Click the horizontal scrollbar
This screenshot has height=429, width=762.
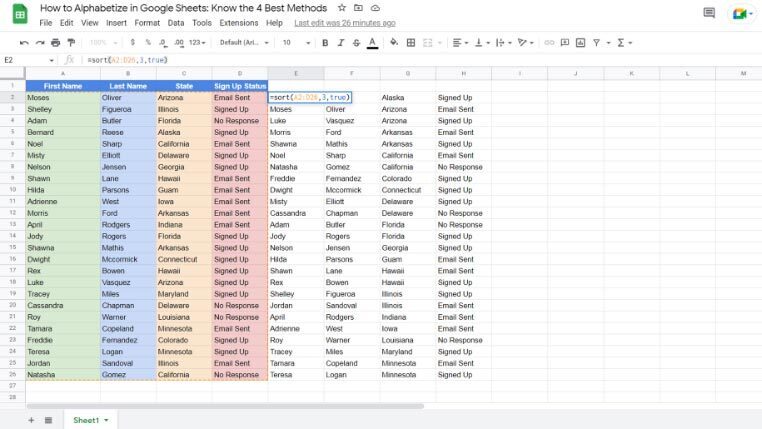coord(225,406)
